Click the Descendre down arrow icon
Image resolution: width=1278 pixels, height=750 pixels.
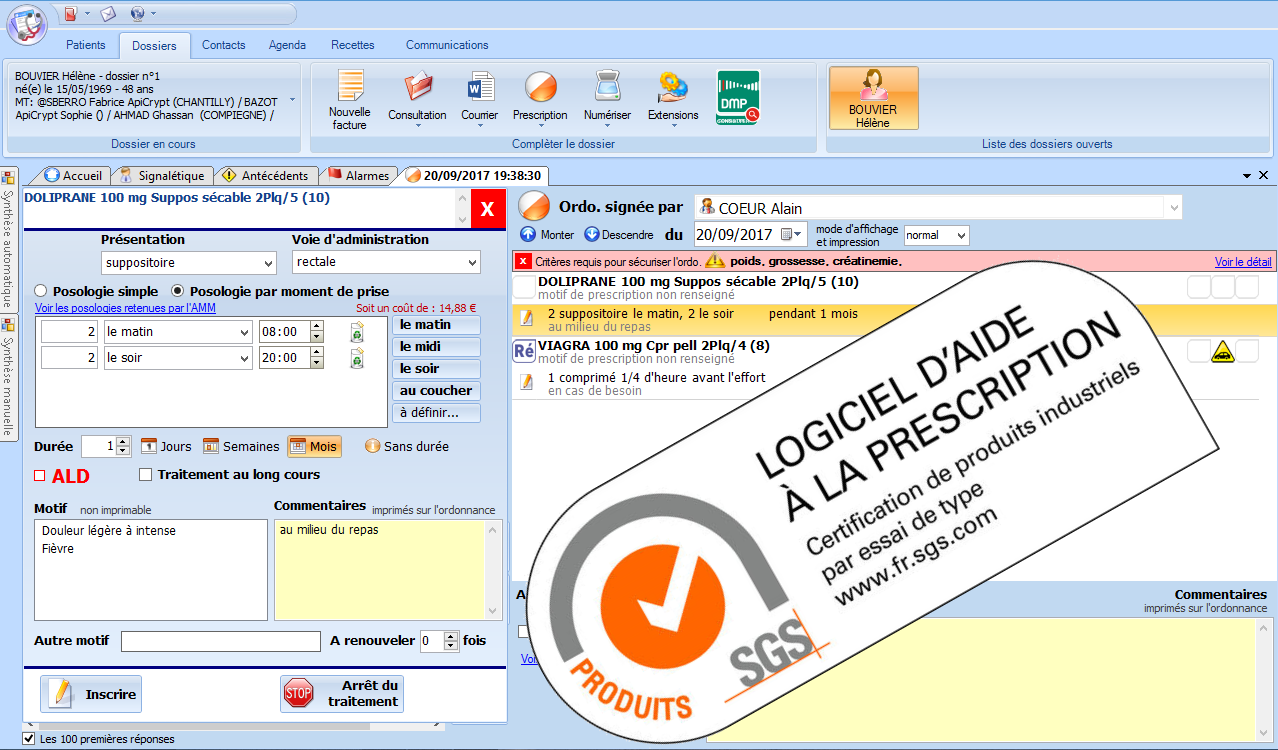click(591, 235)
